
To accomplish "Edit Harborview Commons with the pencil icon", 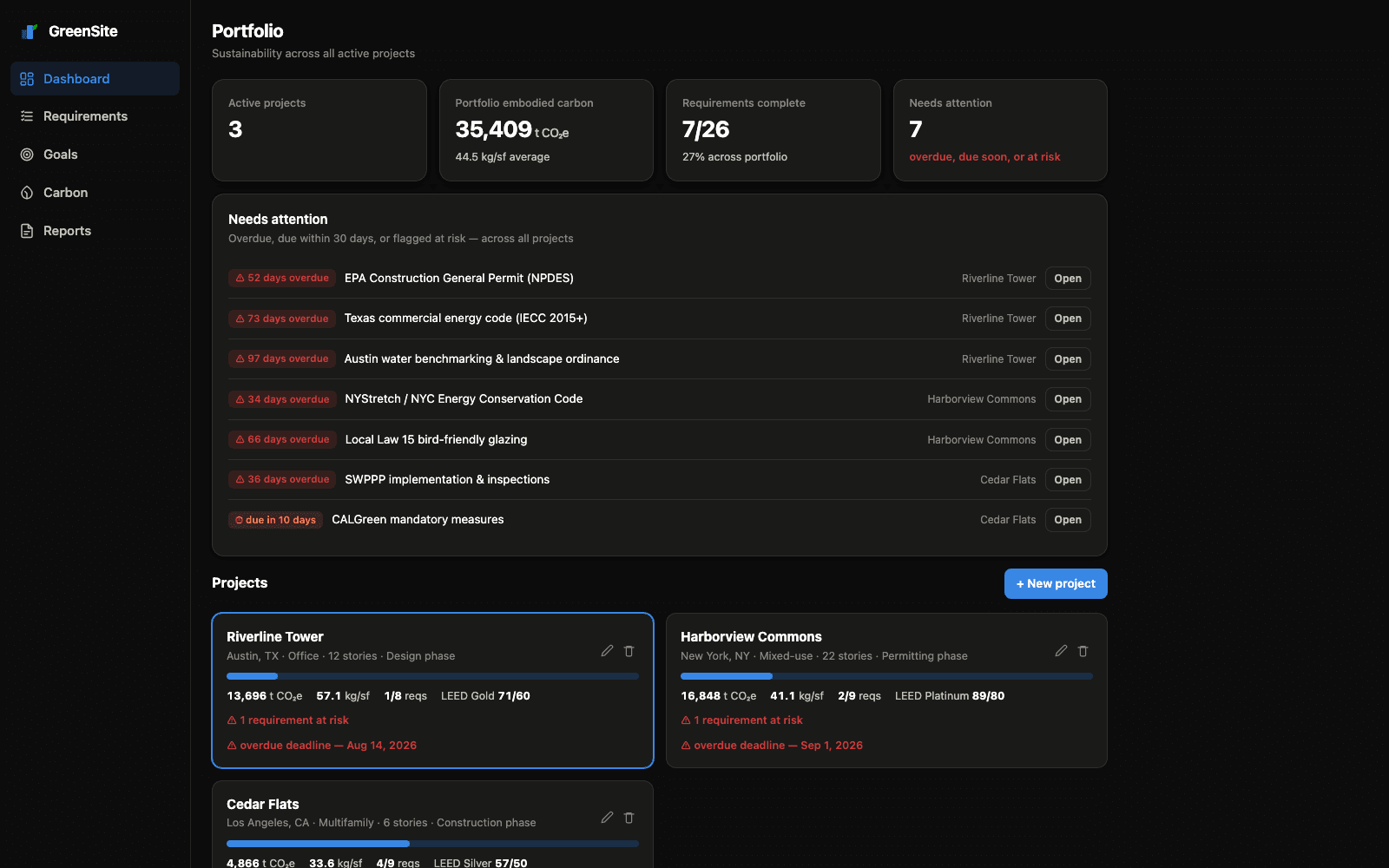I will [1061, 651].
